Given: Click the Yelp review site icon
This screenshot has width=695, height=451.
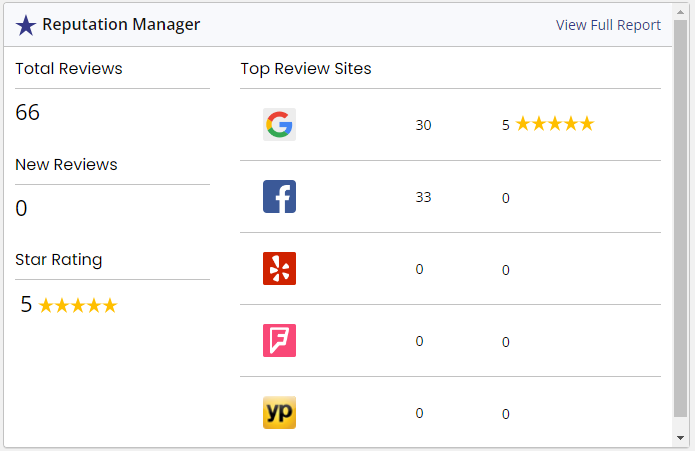Looking at the screenshot, I should [279, 268].
